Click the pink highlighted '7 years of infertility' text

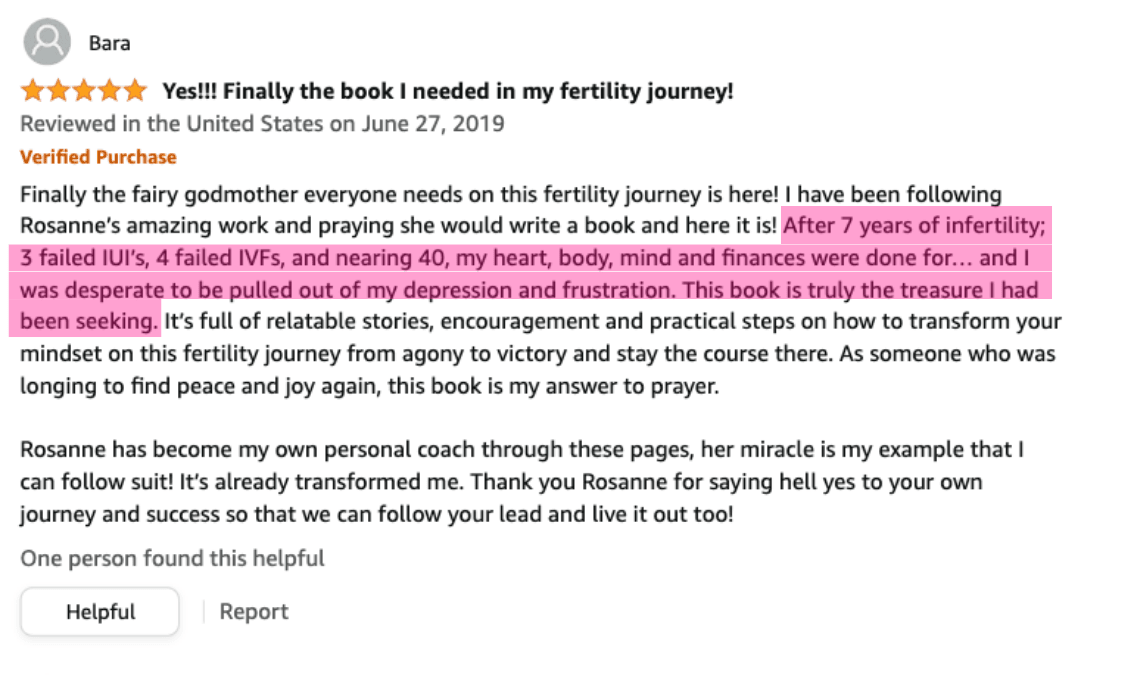(x=943, y=225)
